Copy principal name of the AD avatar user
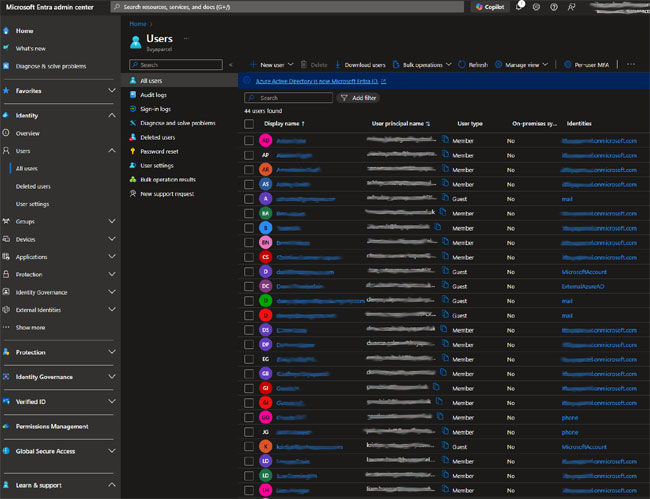Viewport: 650px width, 499px height. [x=445, y=139]
